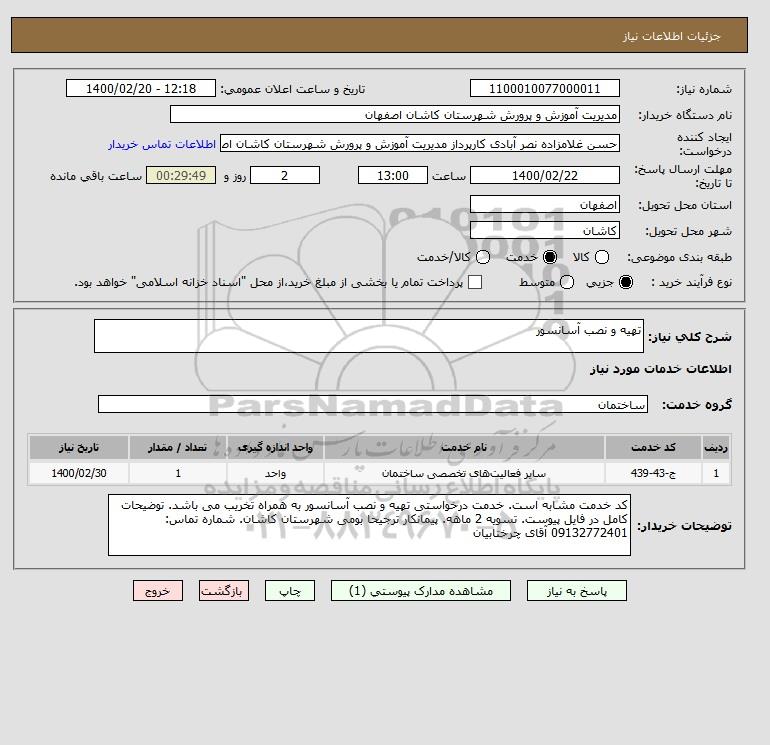Select the متوسط purchase type radio
The image size is (770, 745).
(567, 282)
